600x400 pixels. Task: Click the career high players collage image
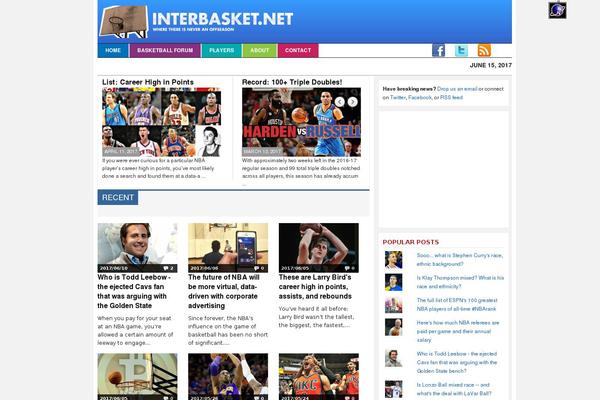click(x=161, y=122)
